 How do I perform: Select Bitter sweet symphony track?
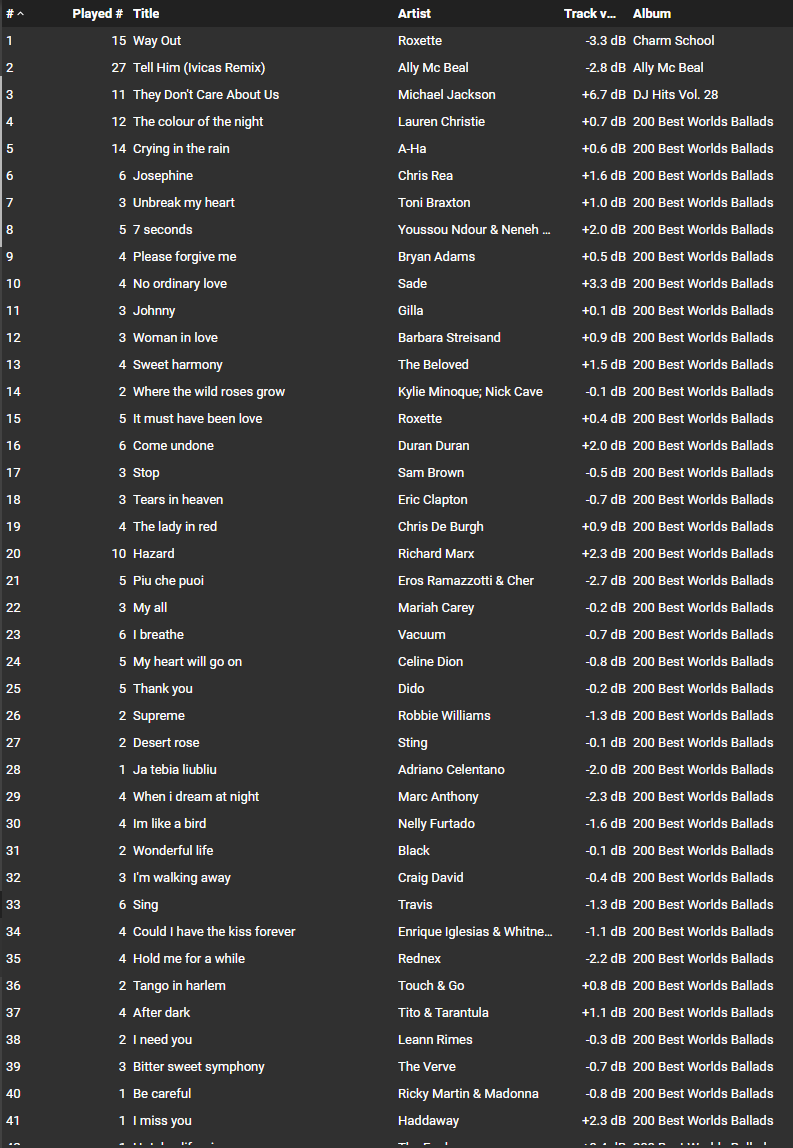(x=199, y=1067)
